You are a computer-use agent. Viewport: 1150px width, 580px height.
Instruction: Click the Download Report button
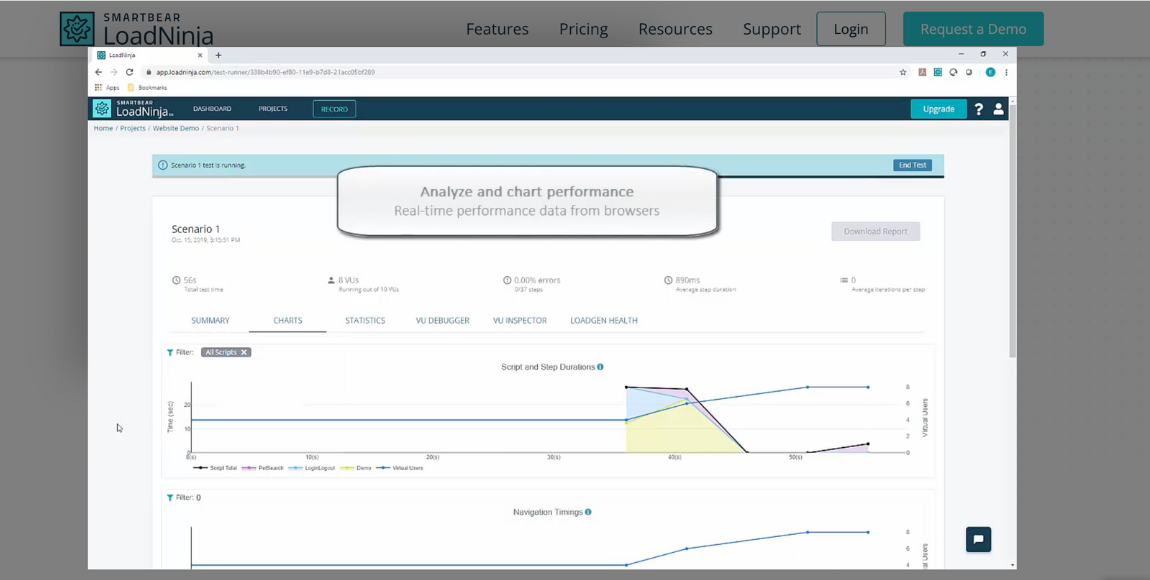point(875,231)
